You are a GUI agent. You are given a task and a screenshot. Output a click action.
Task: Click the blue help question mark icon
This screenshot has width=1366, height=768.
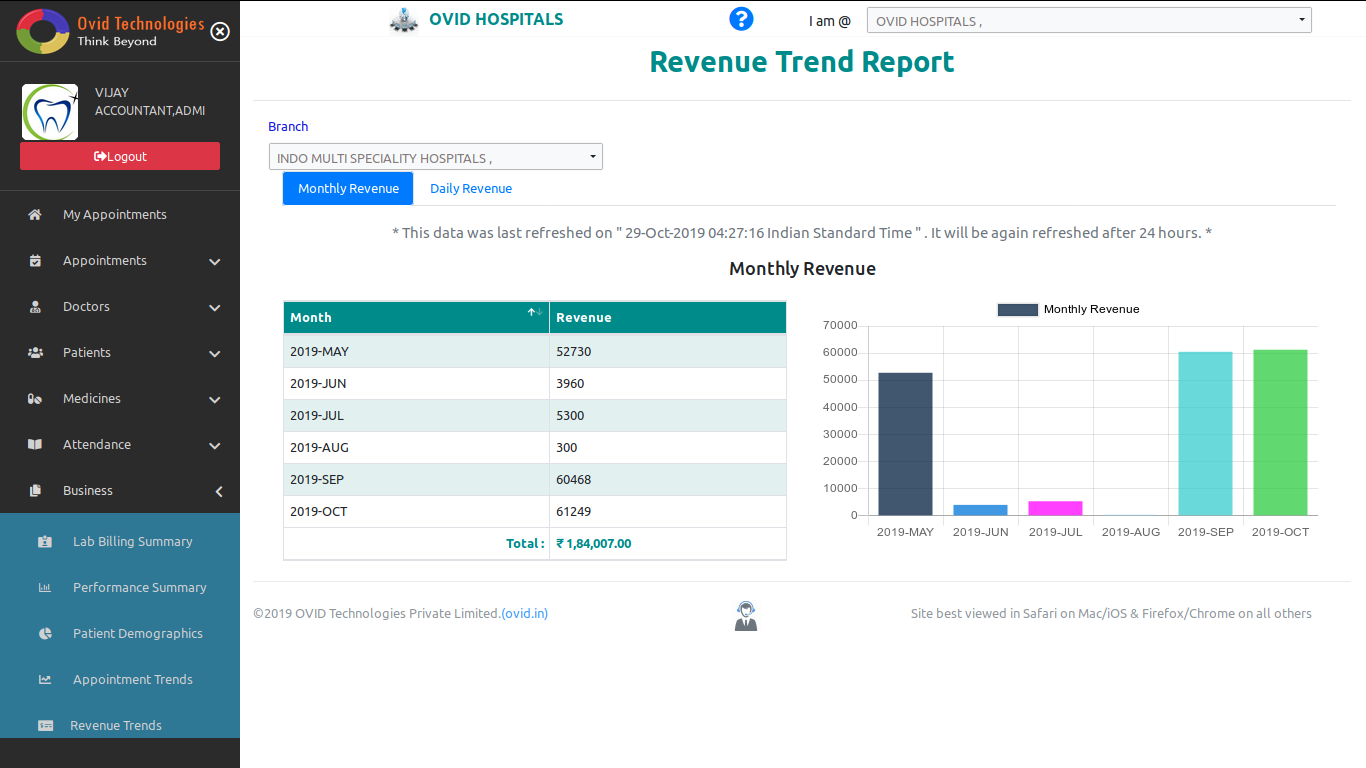click(x=741, y=19)
